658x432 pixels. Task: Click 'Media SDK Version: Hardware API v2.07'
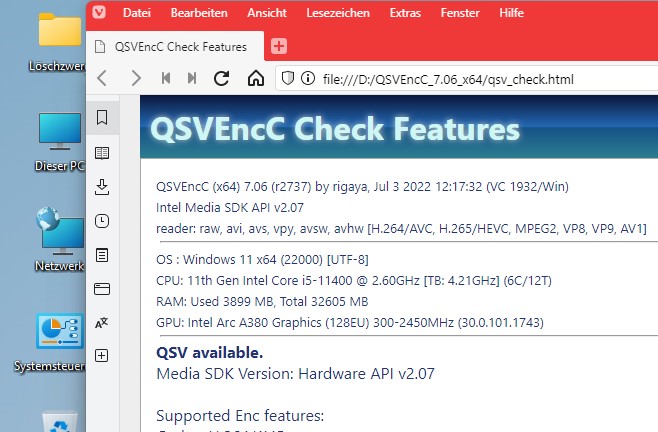pos(295,374)
